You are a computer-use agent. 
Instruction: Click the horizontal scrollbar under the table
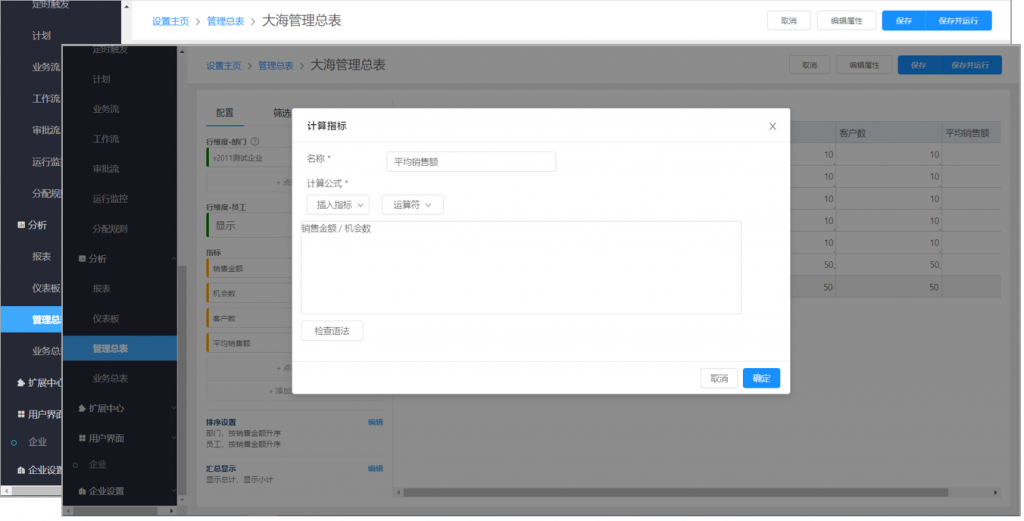point(690,492)
